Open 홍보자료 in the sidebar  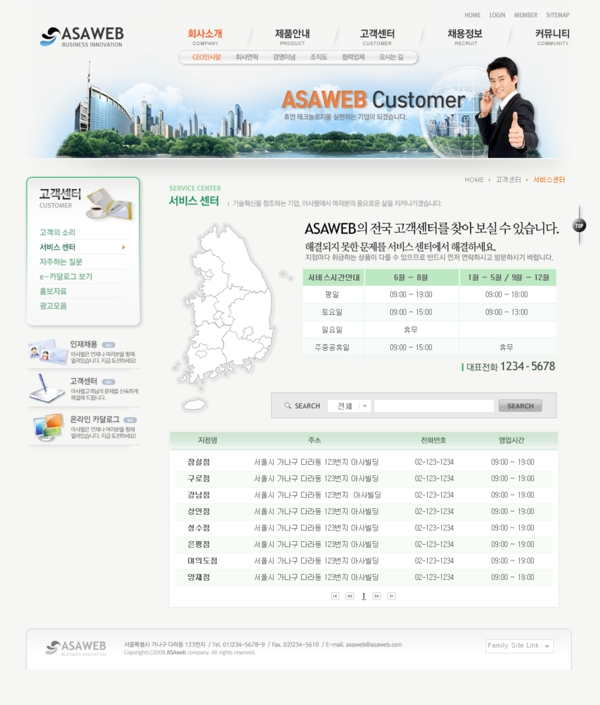(x=53, y=291)
